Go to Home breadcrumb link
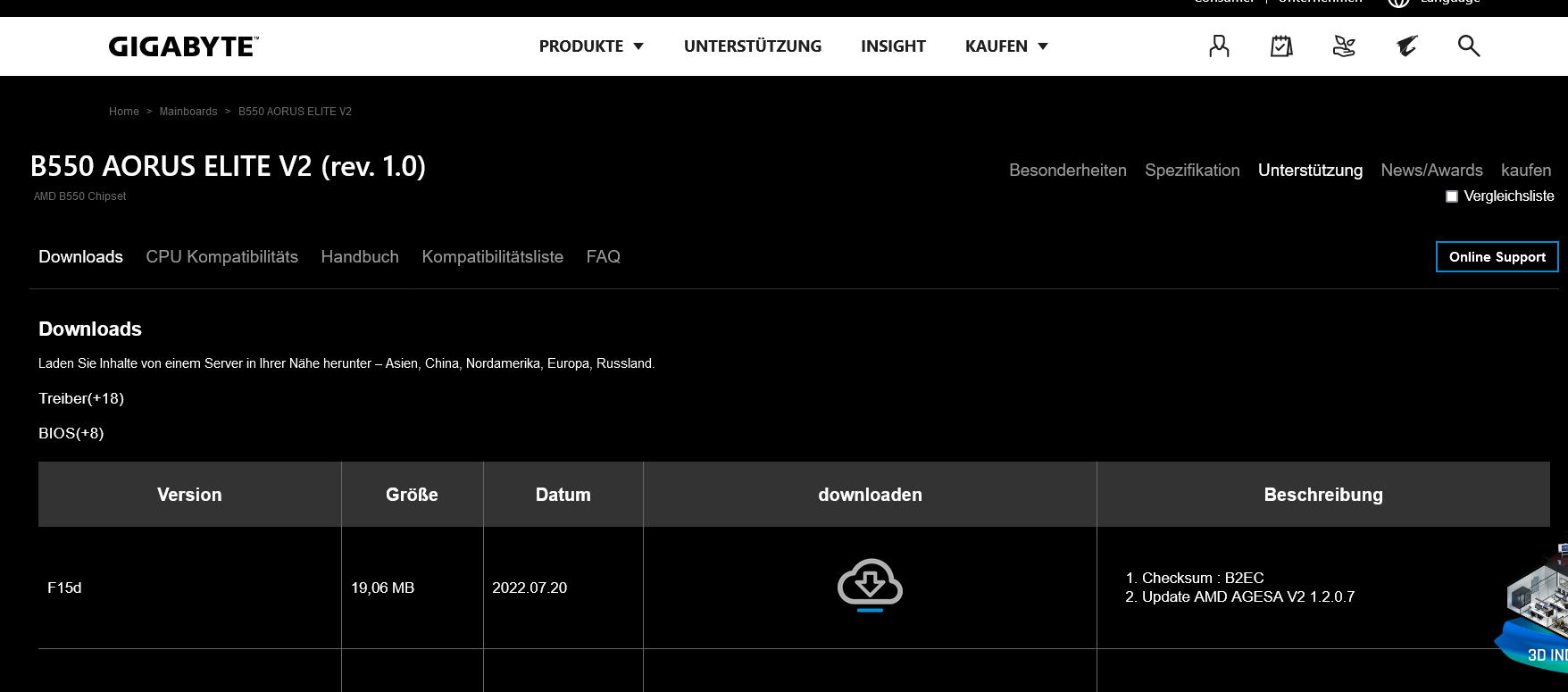Screen dimensions: 1568x692 pos(124,112)
